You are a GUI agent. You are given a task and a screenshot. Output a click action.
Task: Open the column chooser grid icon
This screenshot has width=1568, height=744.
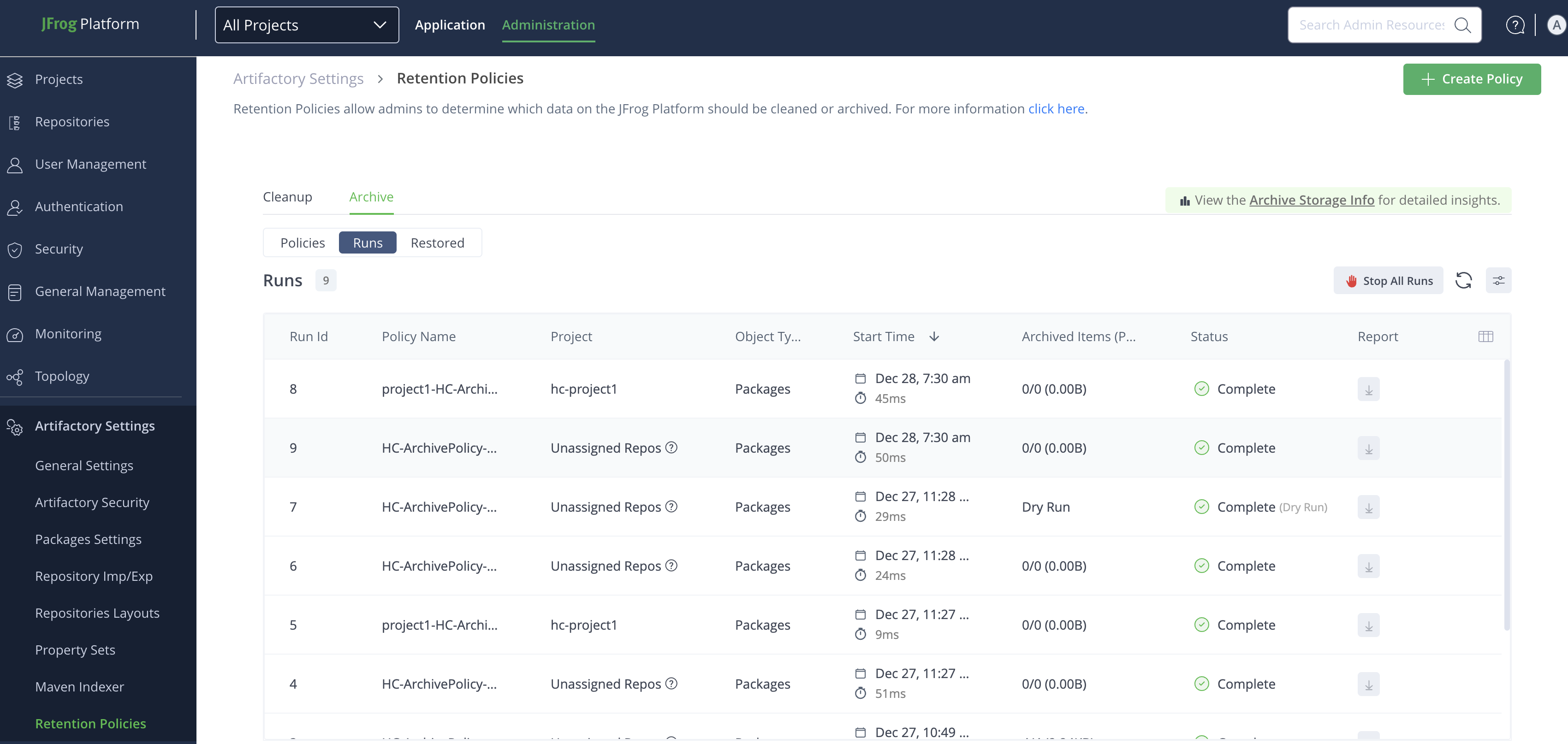(x=1485, y=337)
